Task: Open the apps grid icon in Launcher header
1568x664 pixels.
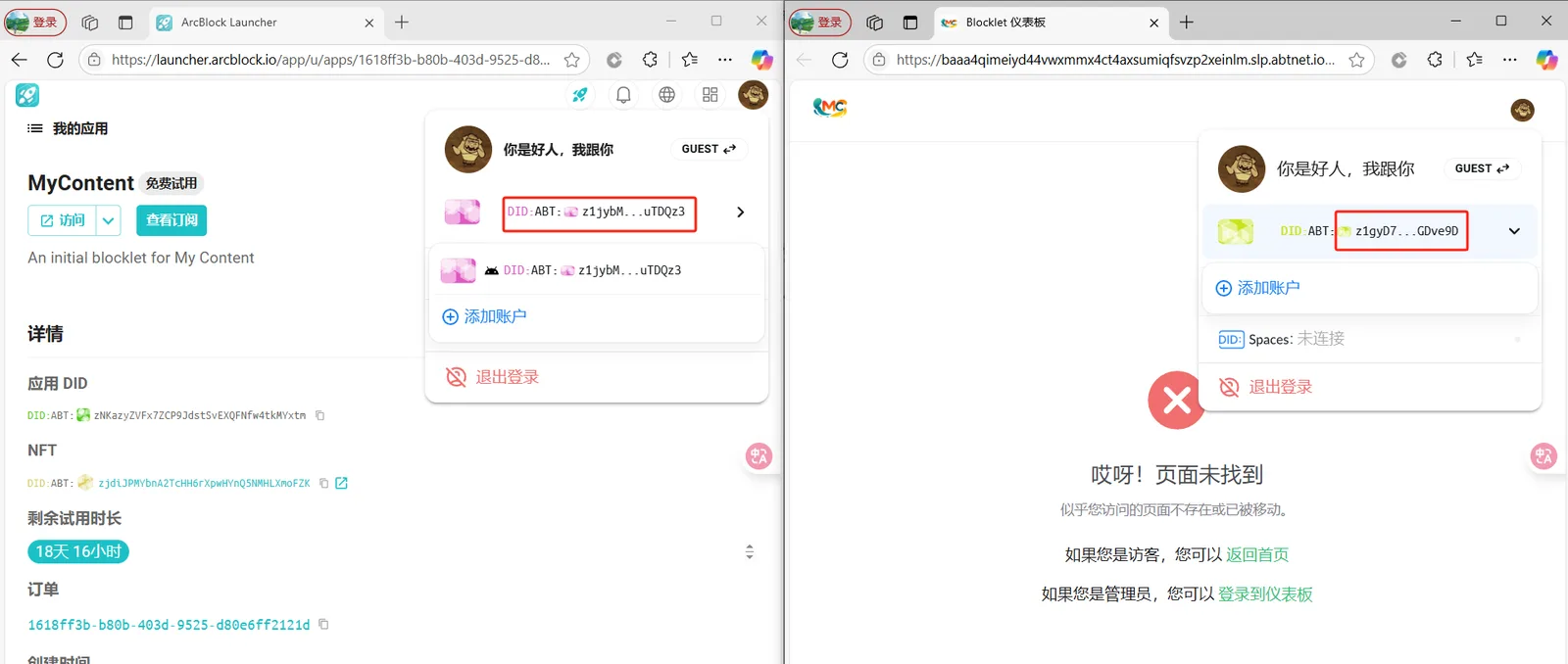Action: tap(710, 95)
